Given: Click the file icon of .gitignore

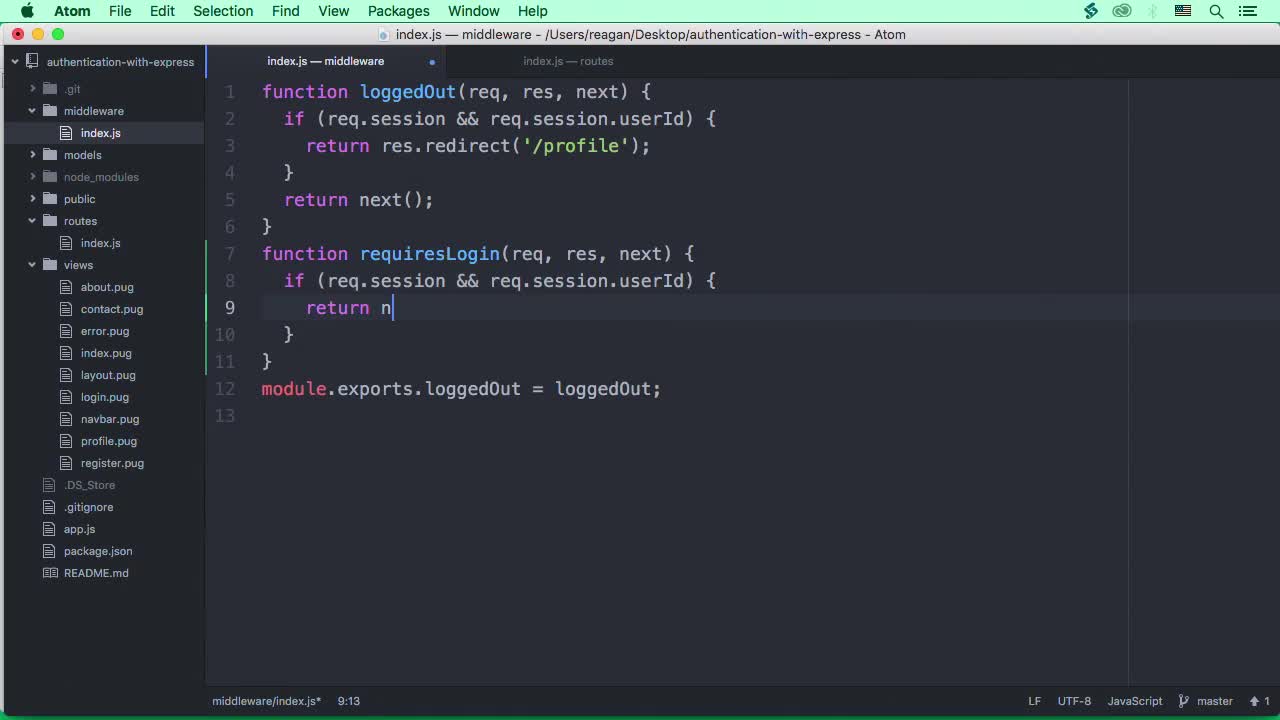Looking at the screenshot, I should tap(50, 507).
